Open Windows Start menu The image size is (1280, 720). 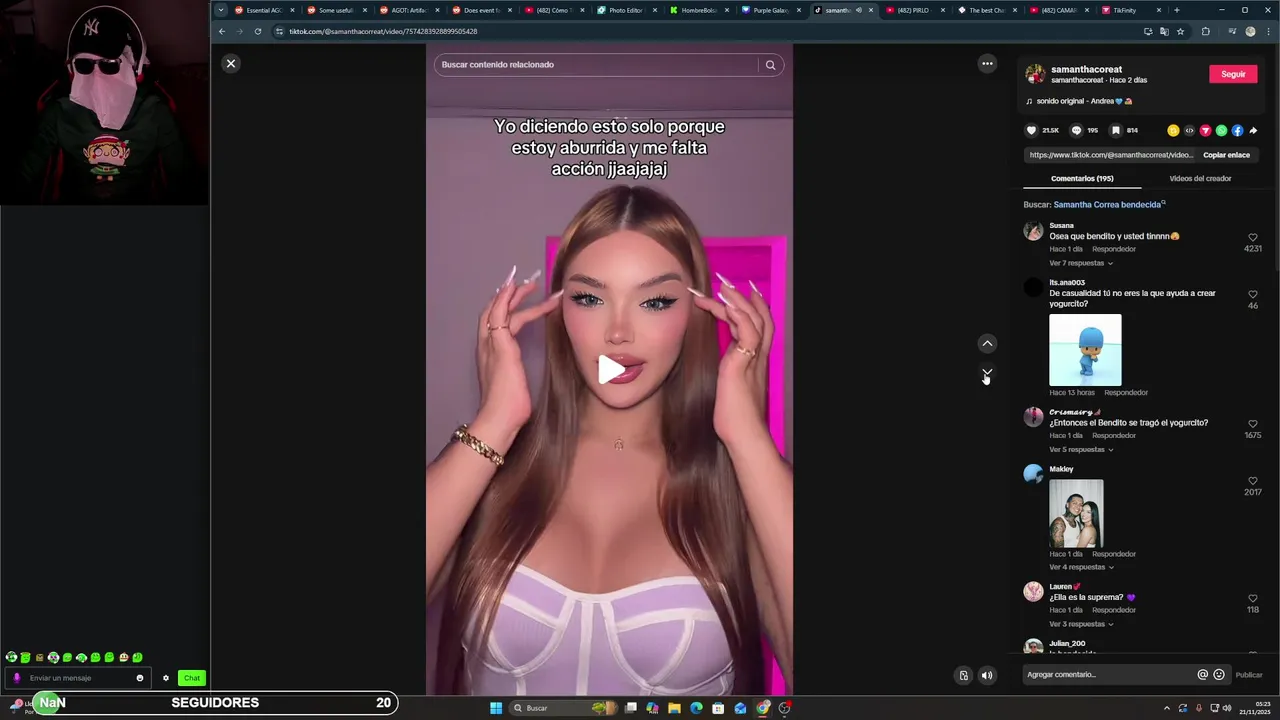[495, 708]
